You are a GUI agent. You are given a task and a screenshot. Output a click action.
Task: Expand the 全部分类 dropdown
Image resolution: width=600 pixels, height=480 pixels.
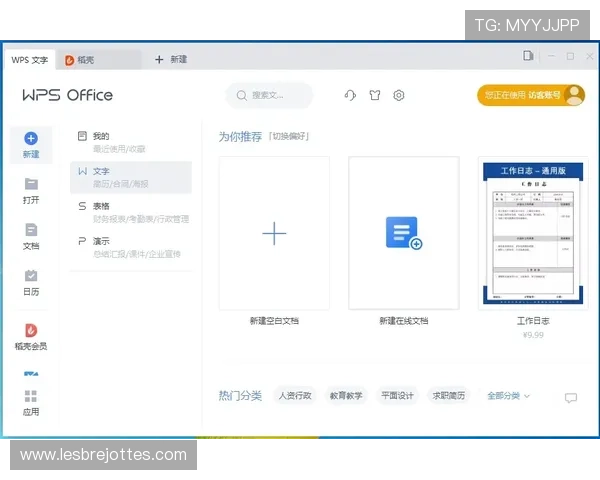(509, 396)
